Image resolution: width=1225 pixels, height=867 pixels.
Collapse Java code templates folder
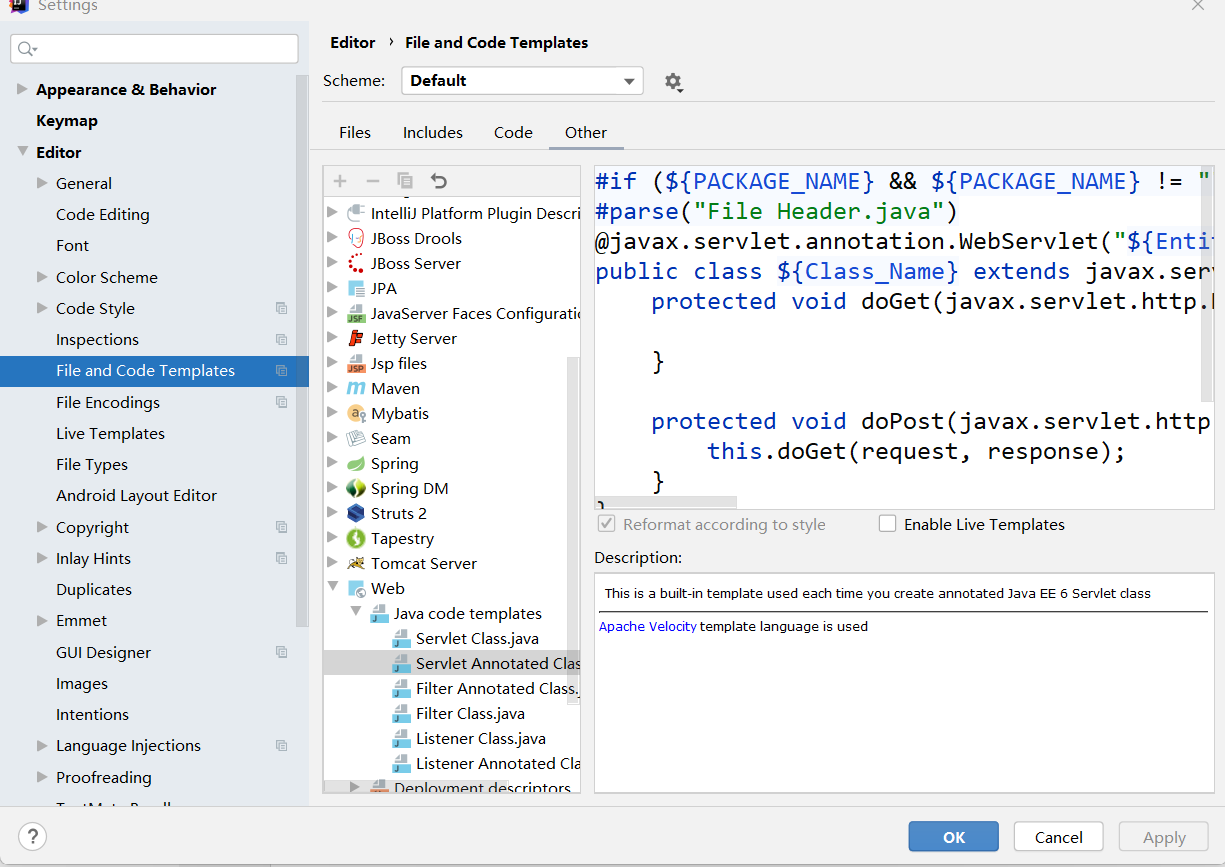(x=355, y=613)
